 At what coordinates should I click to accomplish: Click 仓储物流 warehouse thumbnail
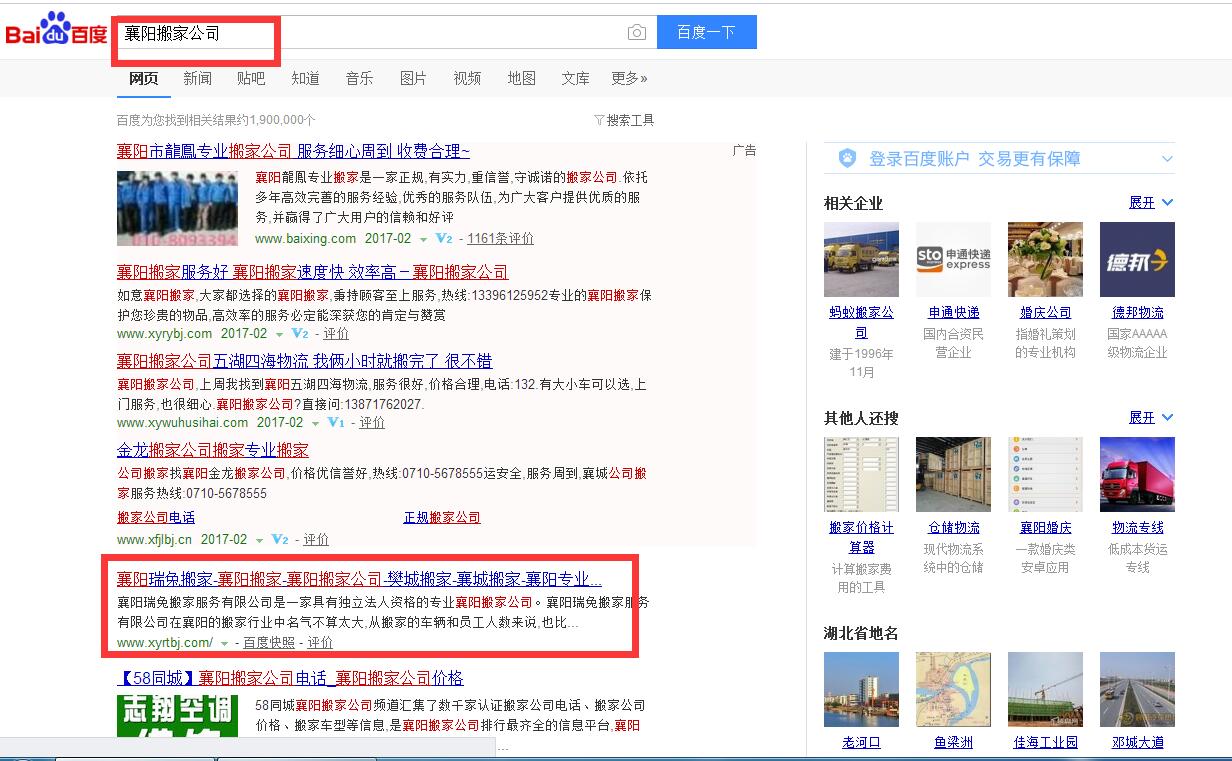tap(953, 474)
